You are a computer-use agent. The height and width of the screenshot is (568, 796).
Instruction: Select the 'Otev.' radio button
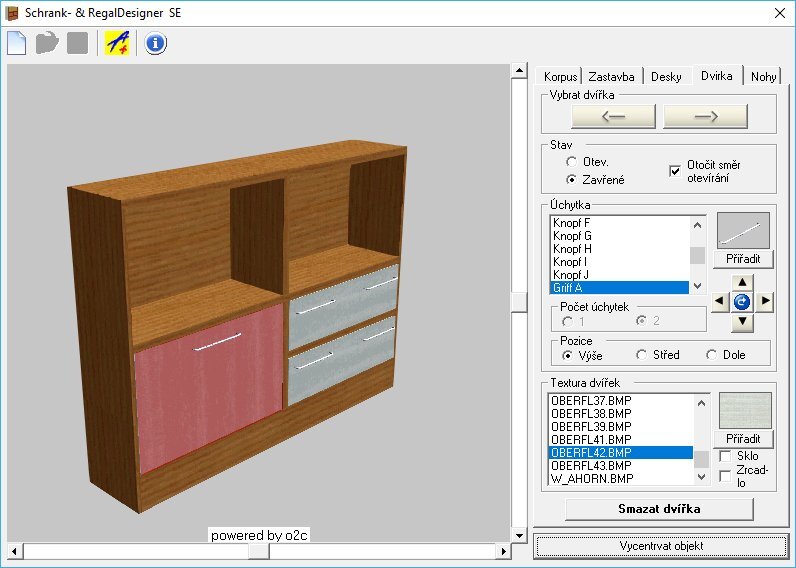pyautogui.click(x=571, y=162)
